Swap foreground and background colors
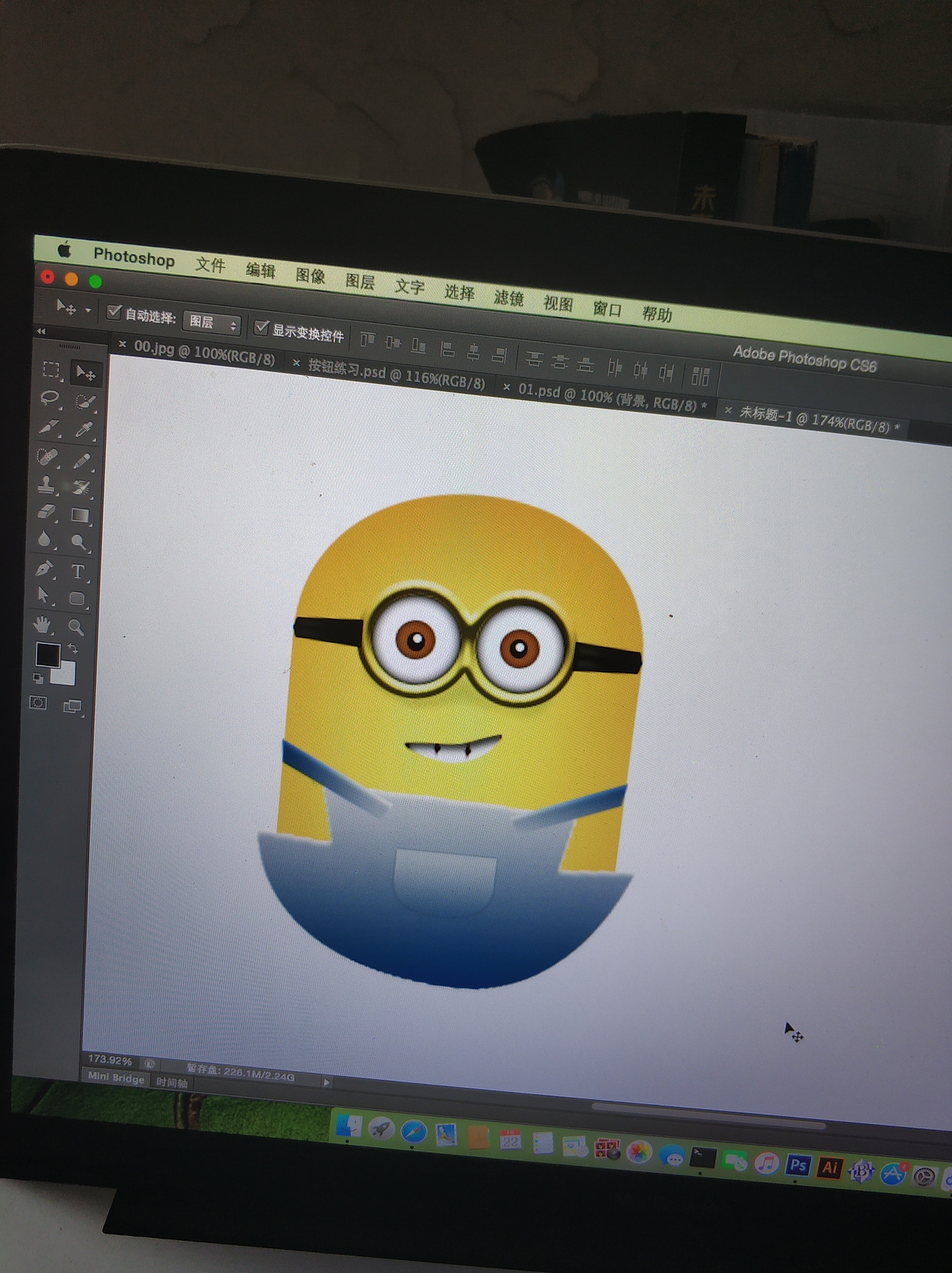This screenshot has height=1273, width=952. (x=73, y=649)
